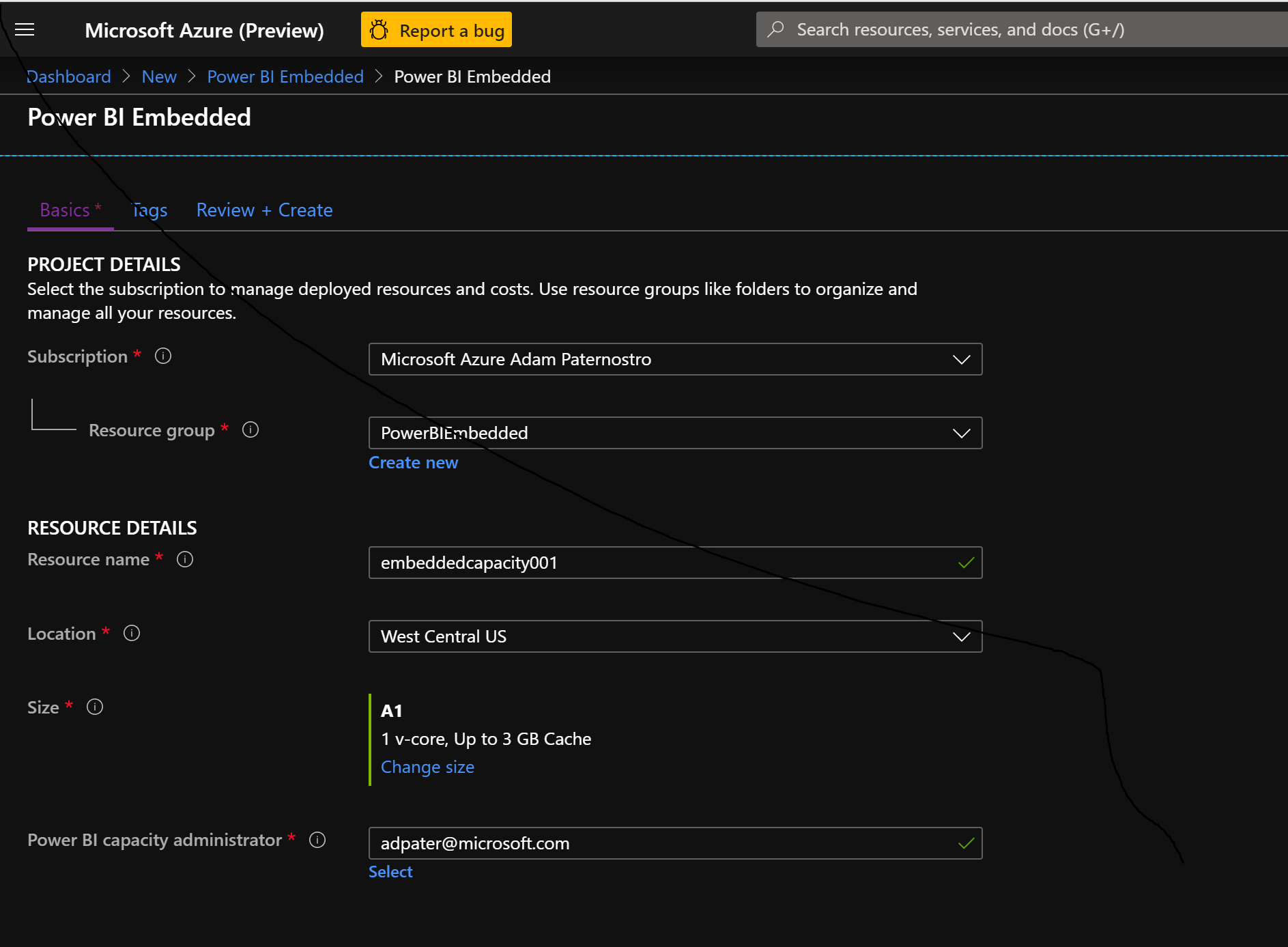Switch to the Basics tab
Viewport: 1288px width, 947px height.
[x=70, y=210]
